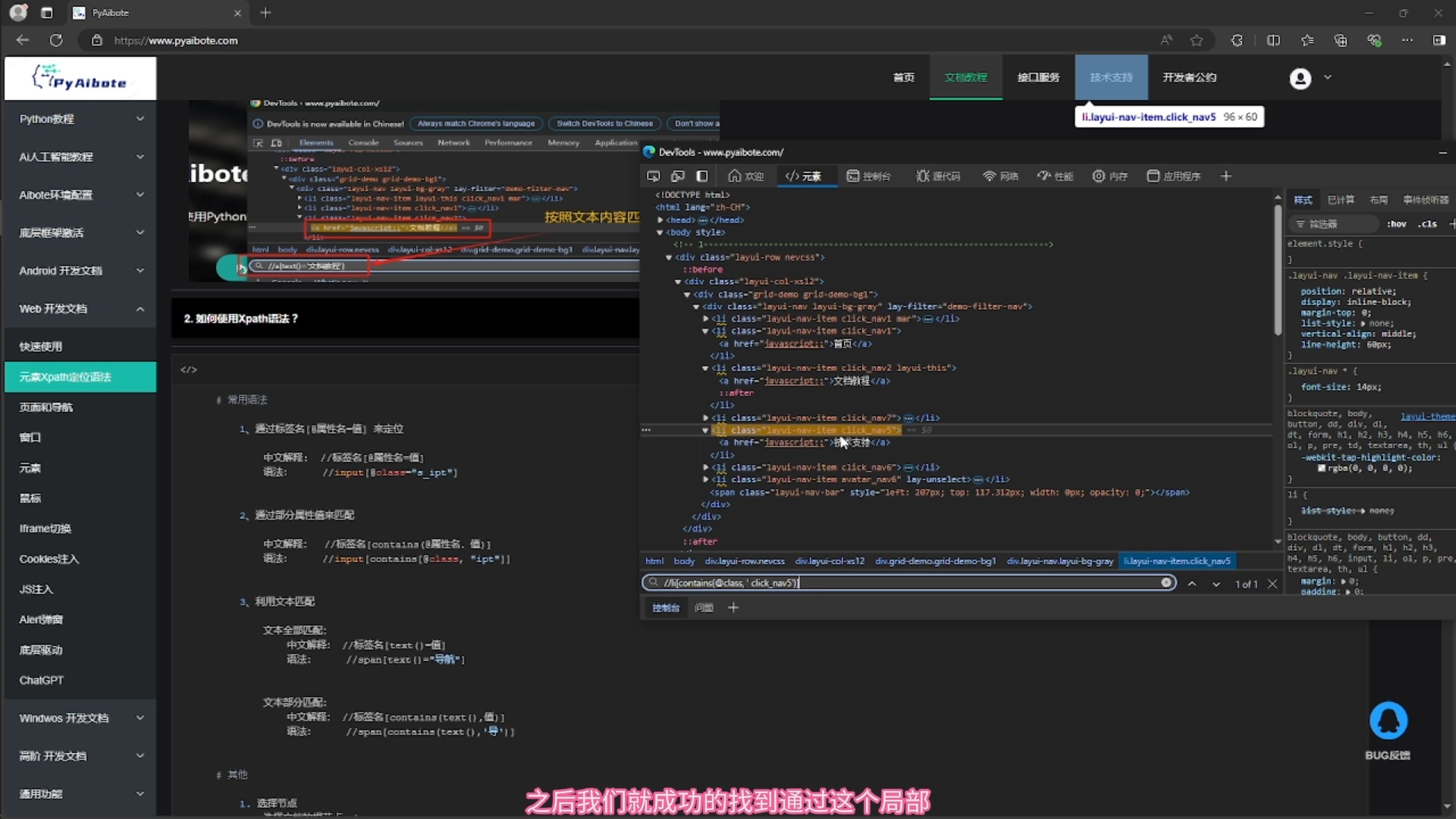The width and height of the screenshot is (1456, 819).
Task: Click the BUG反馈 chat bubble icon
Action: [1388, 720]
